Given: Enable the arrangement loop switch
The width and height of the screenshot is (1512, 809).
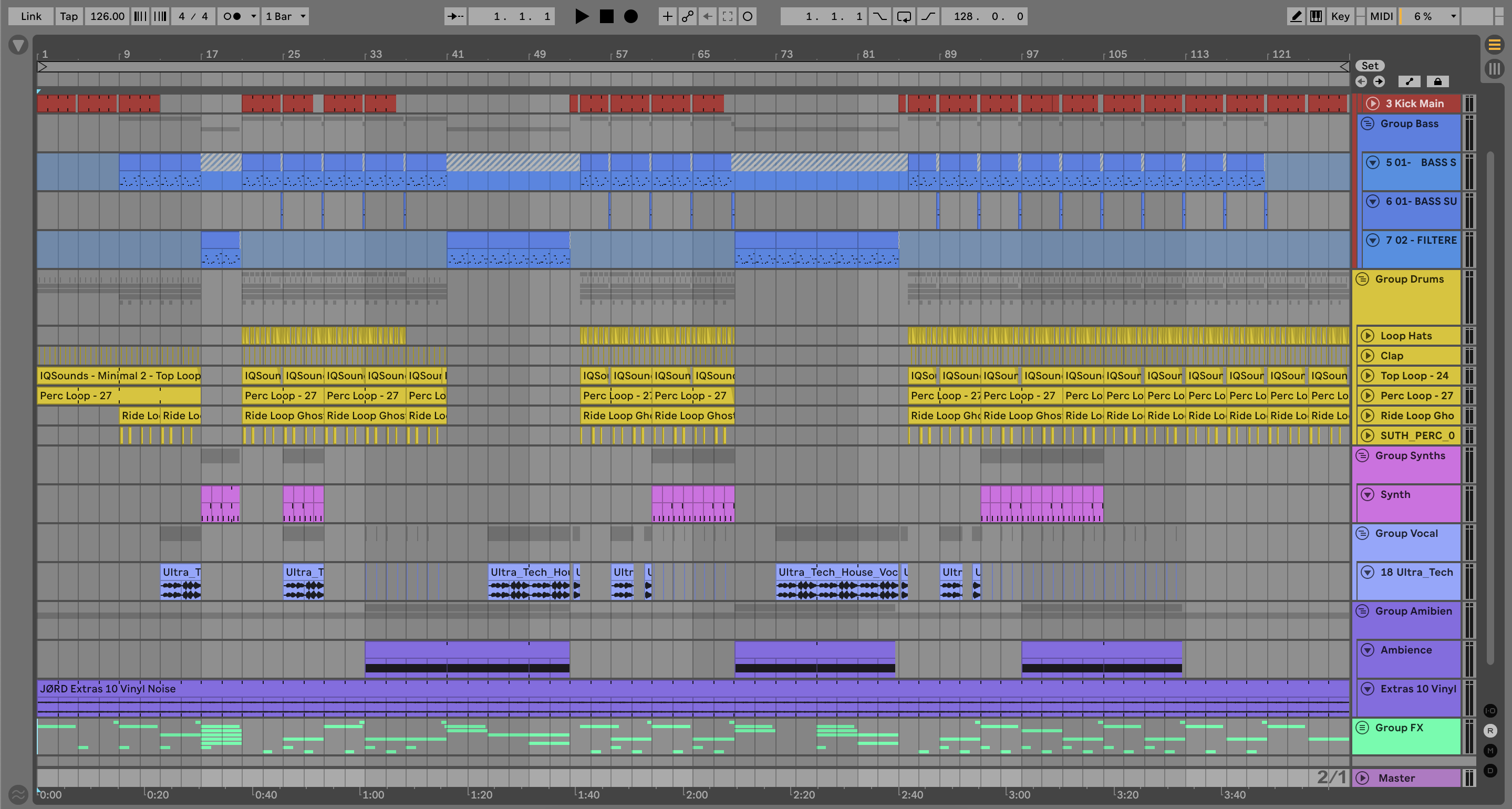Looking at the screenshot, I should [x=904, y=16].
